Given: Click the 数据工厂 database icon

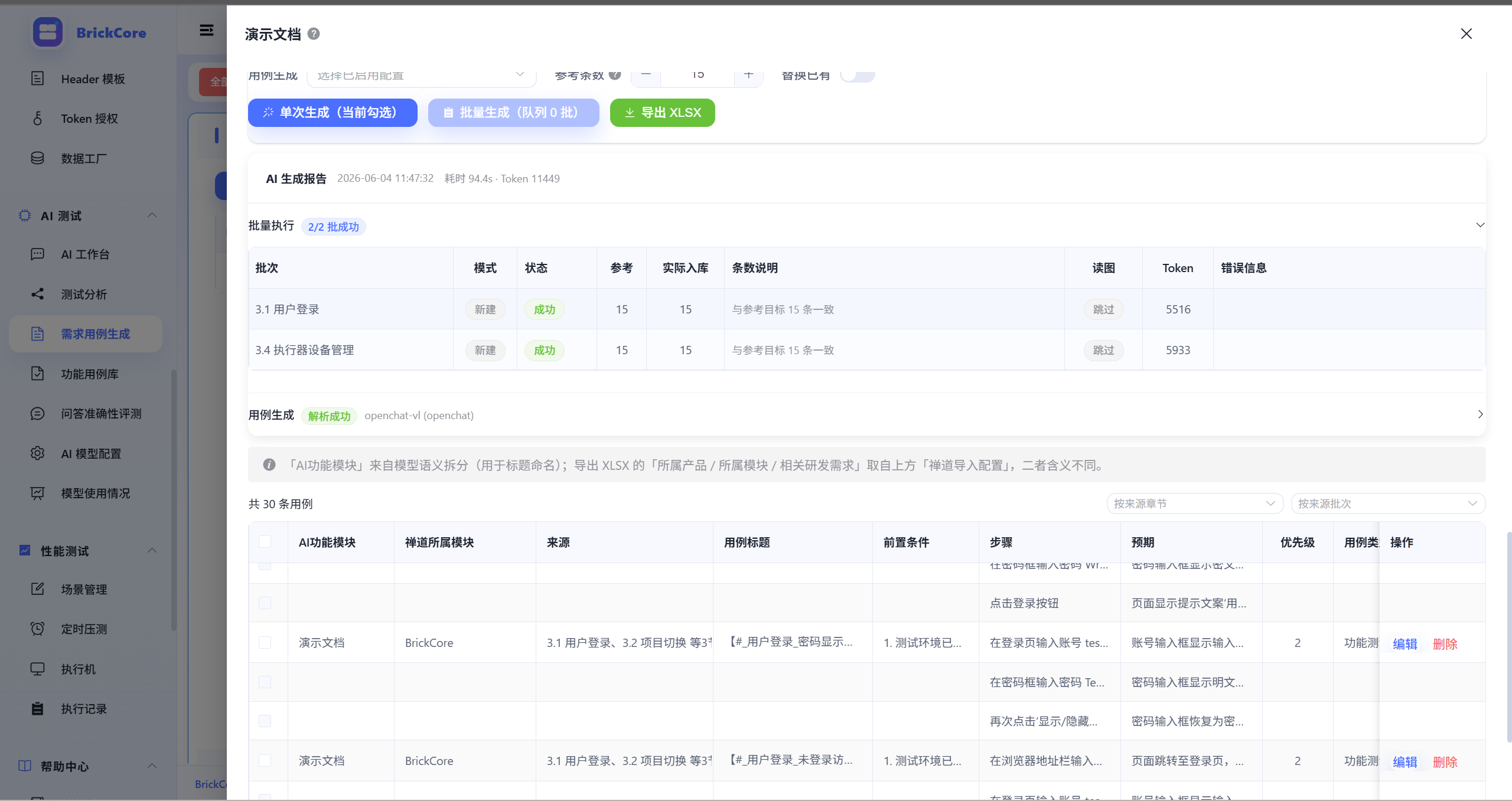Looking at the screenshot, I should tap(37, 158).
